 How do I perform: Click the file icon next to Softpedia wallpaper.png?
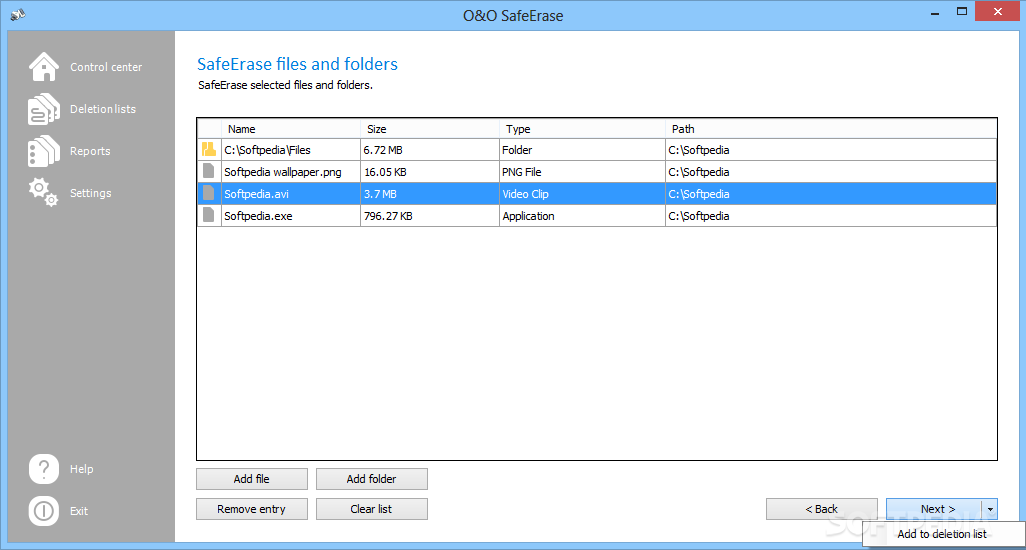click(x=209, y=171)
